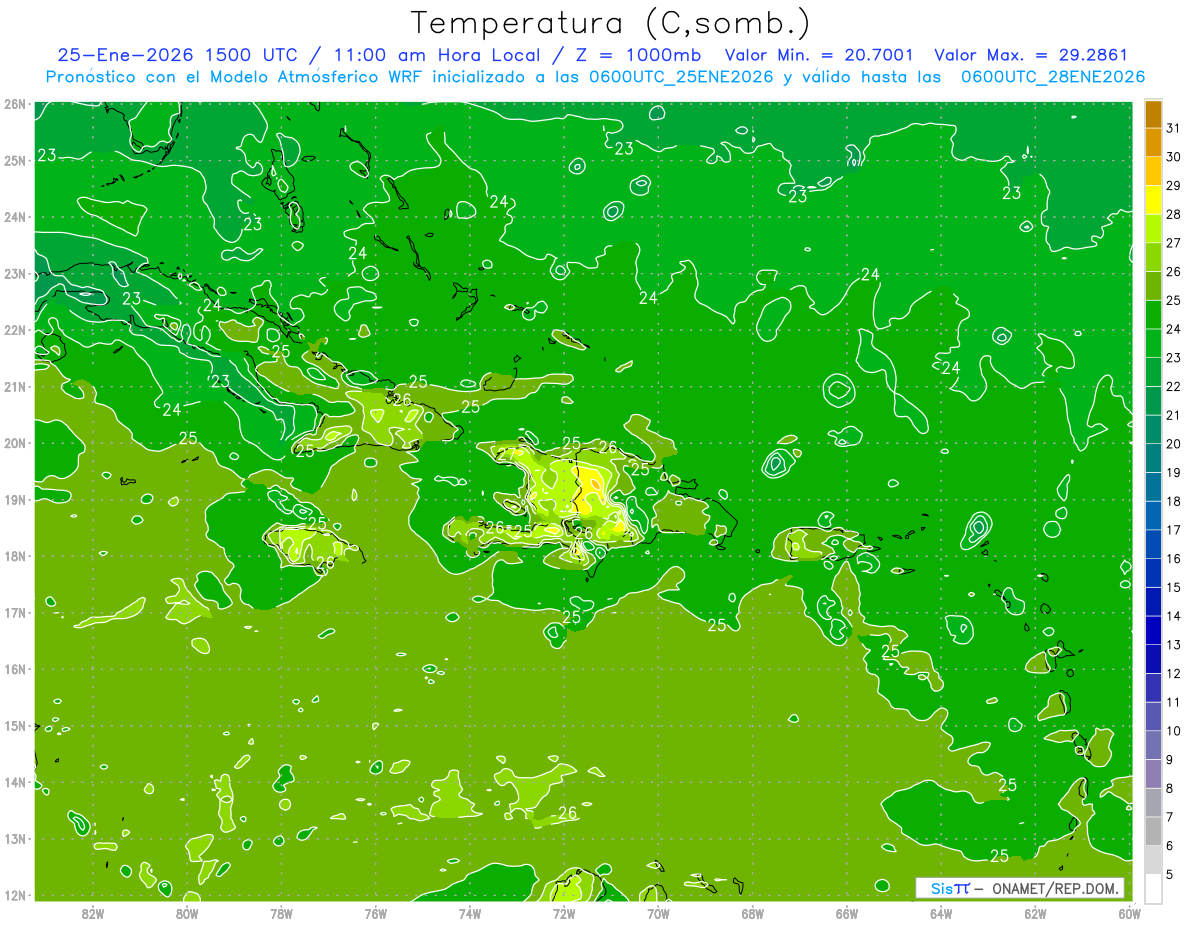Click the "Valor Min. = 20.7001" value
The image size is (1200, 927).
[819, 55]
